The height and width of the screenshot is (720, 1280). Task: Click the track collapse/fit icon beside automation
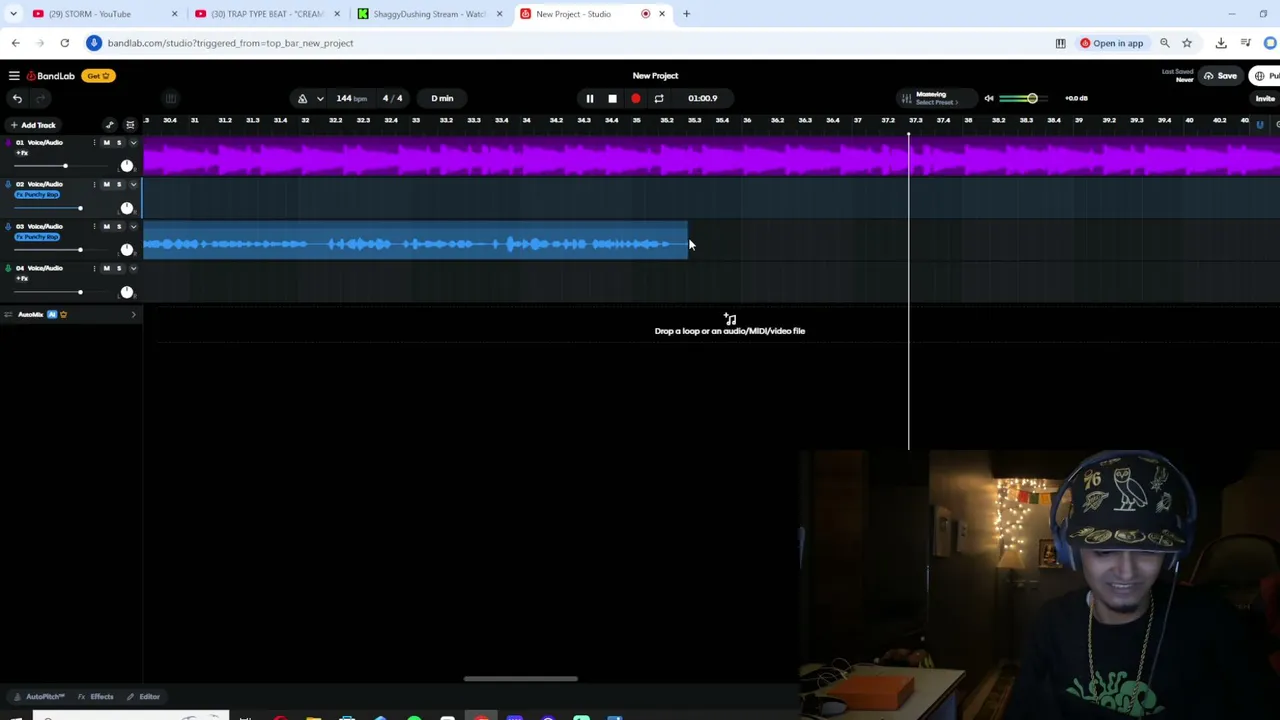pyautogui.click(x=130, y=125)
